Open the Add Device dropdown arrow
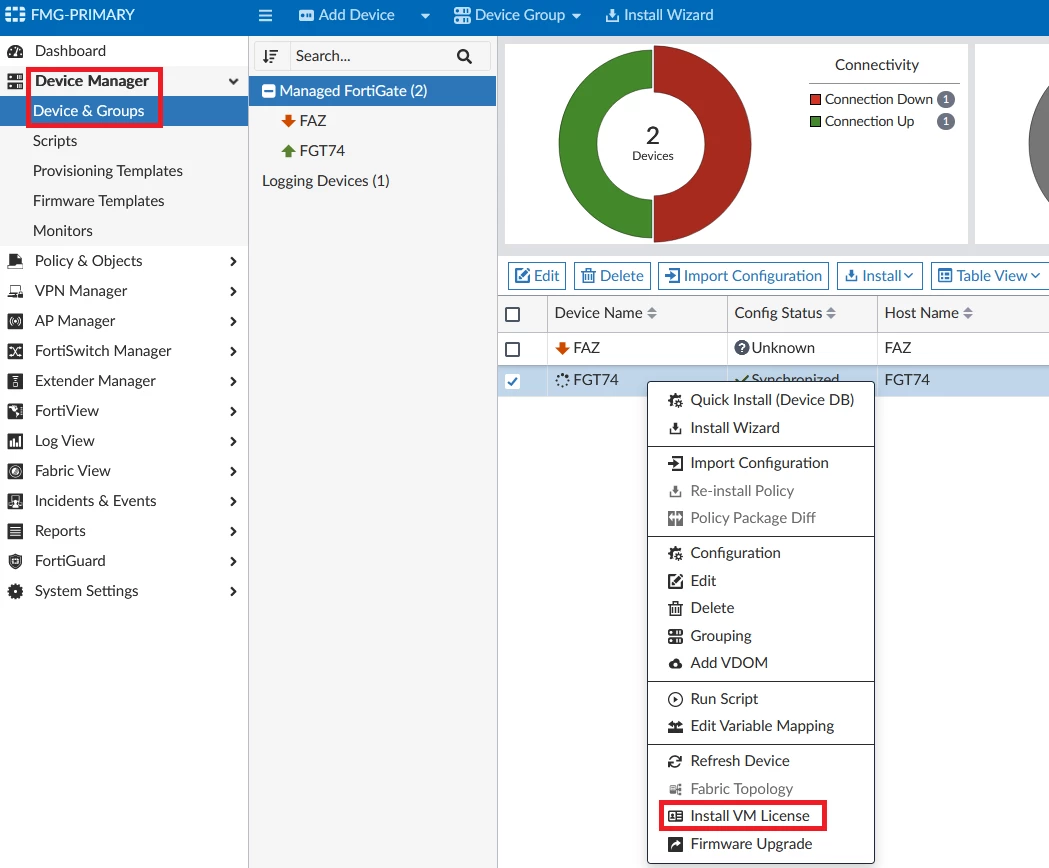1049x868 pixels. coord(425,16)
